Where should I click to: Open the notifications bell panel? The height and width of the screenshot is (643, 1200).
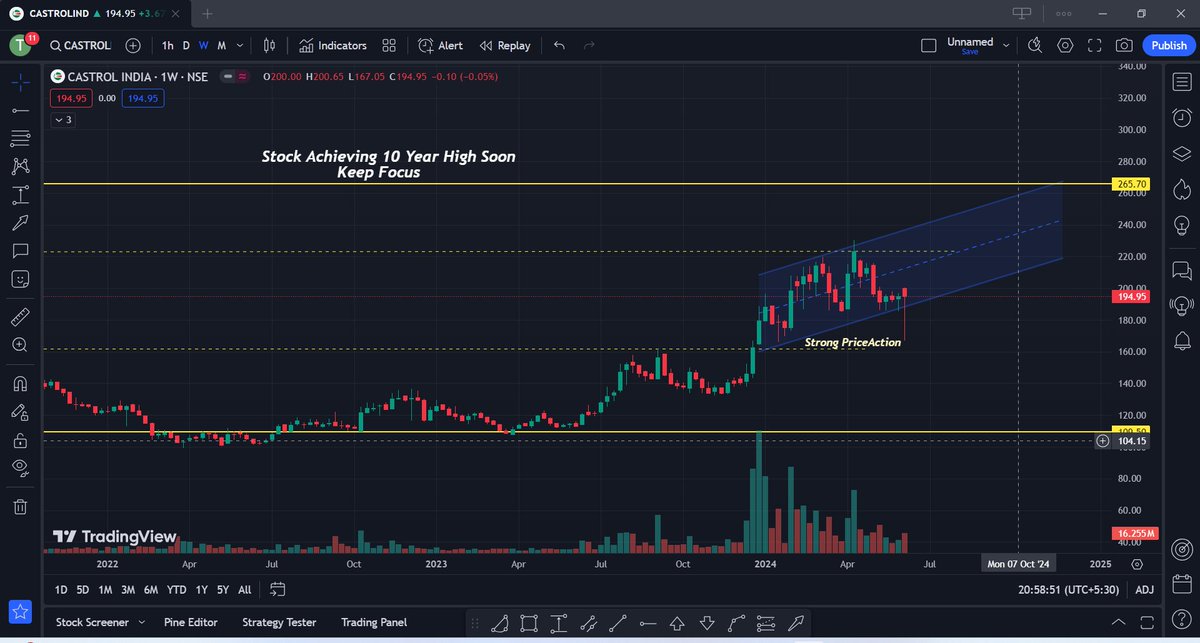click(1181, 342)
